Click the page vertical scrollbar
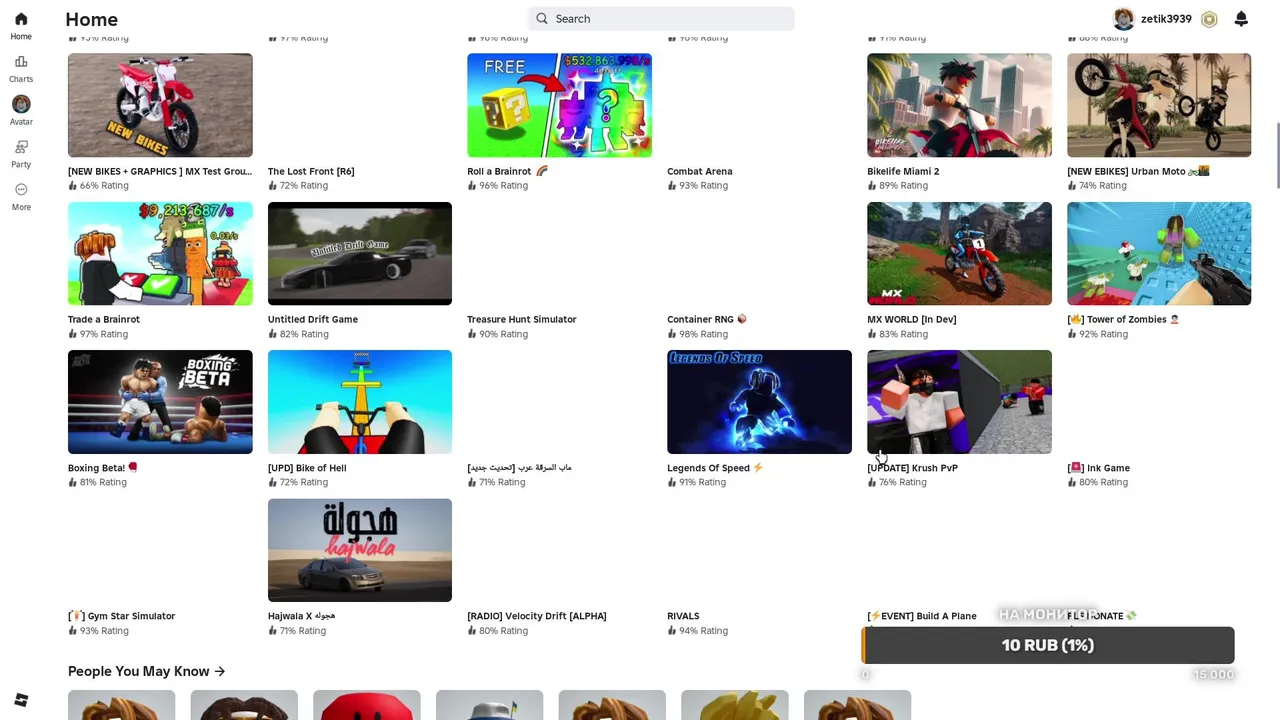The width and height of the screenshot is (1280, 720). (1277, 155)
